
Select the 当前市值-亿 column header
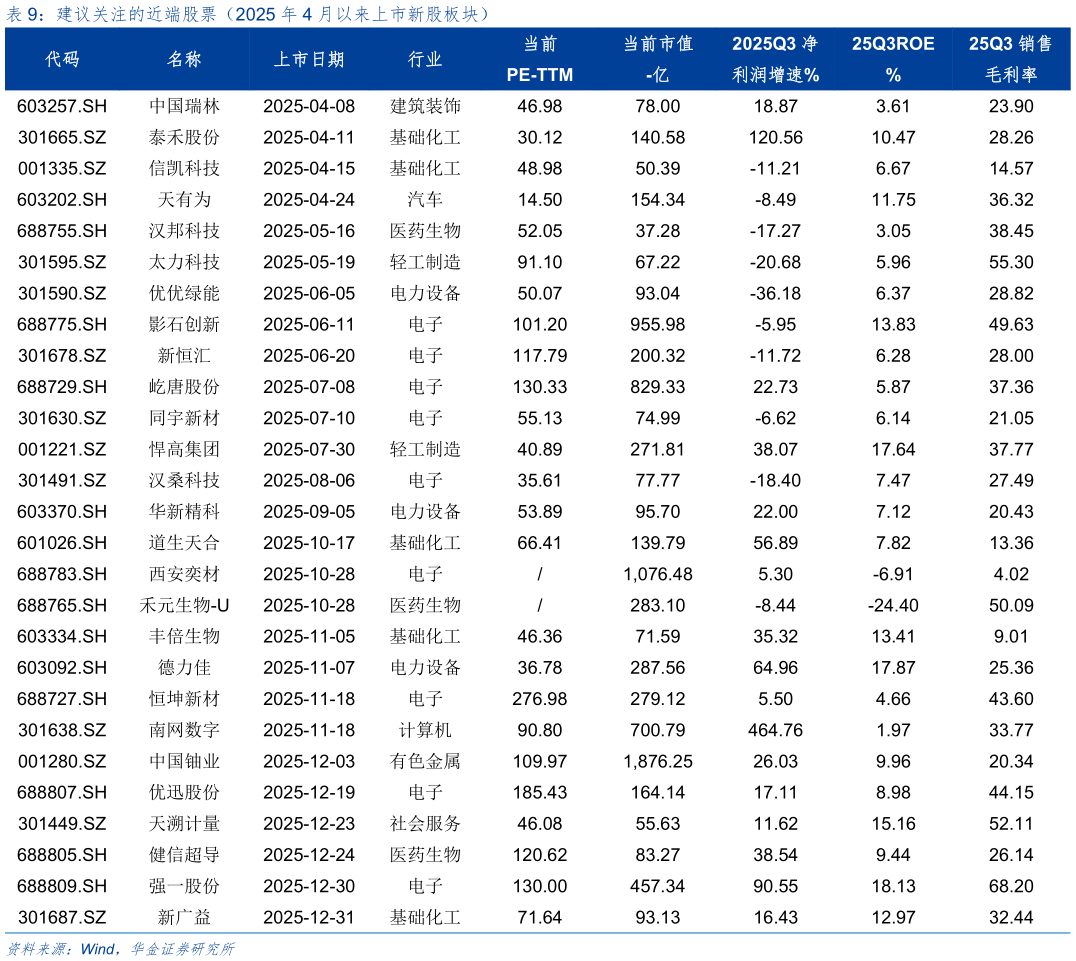tap(658, 59)
